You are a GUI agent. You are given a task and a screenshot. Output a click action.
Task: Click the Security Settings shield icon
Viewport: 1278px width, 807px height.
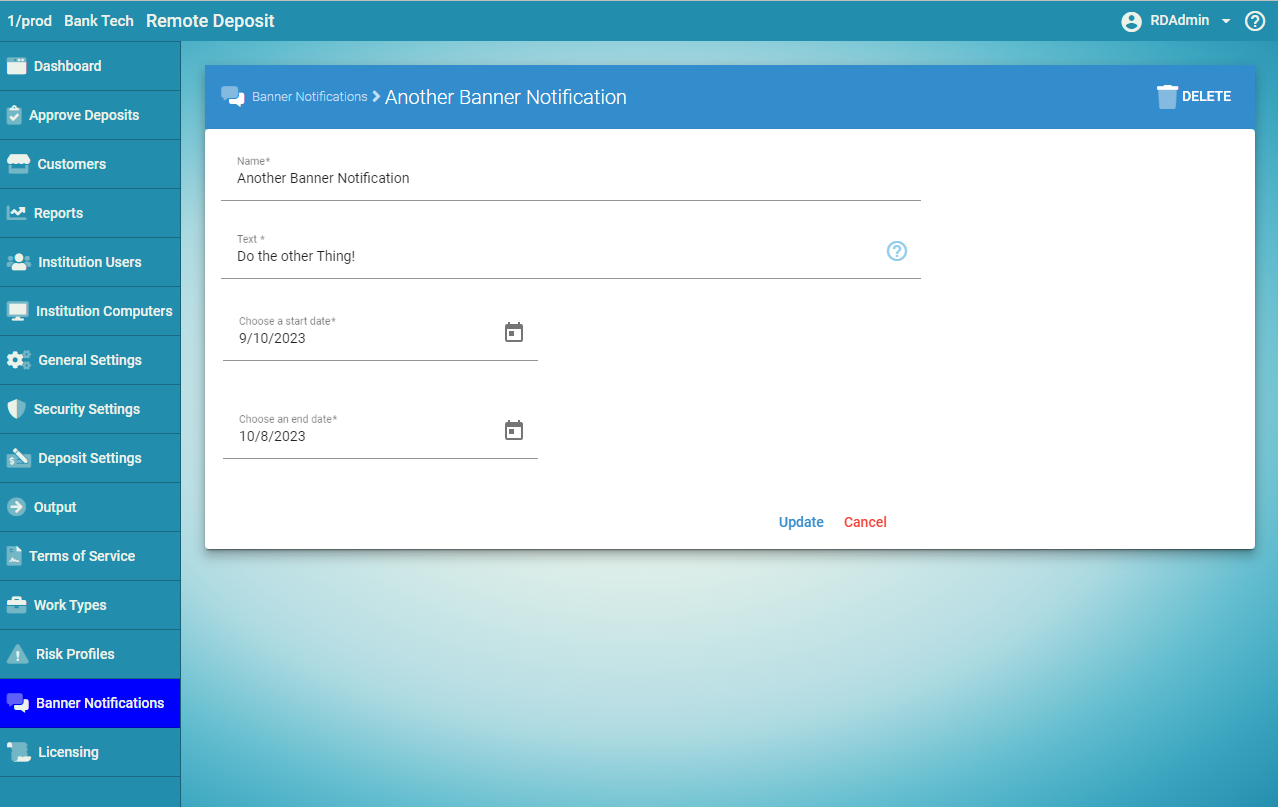pyautogui.click(x=16, y=409)
